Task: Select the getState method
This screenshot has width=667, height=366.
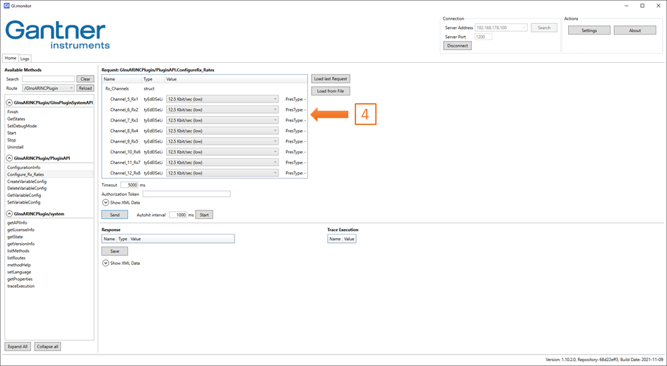Action: 15,237
